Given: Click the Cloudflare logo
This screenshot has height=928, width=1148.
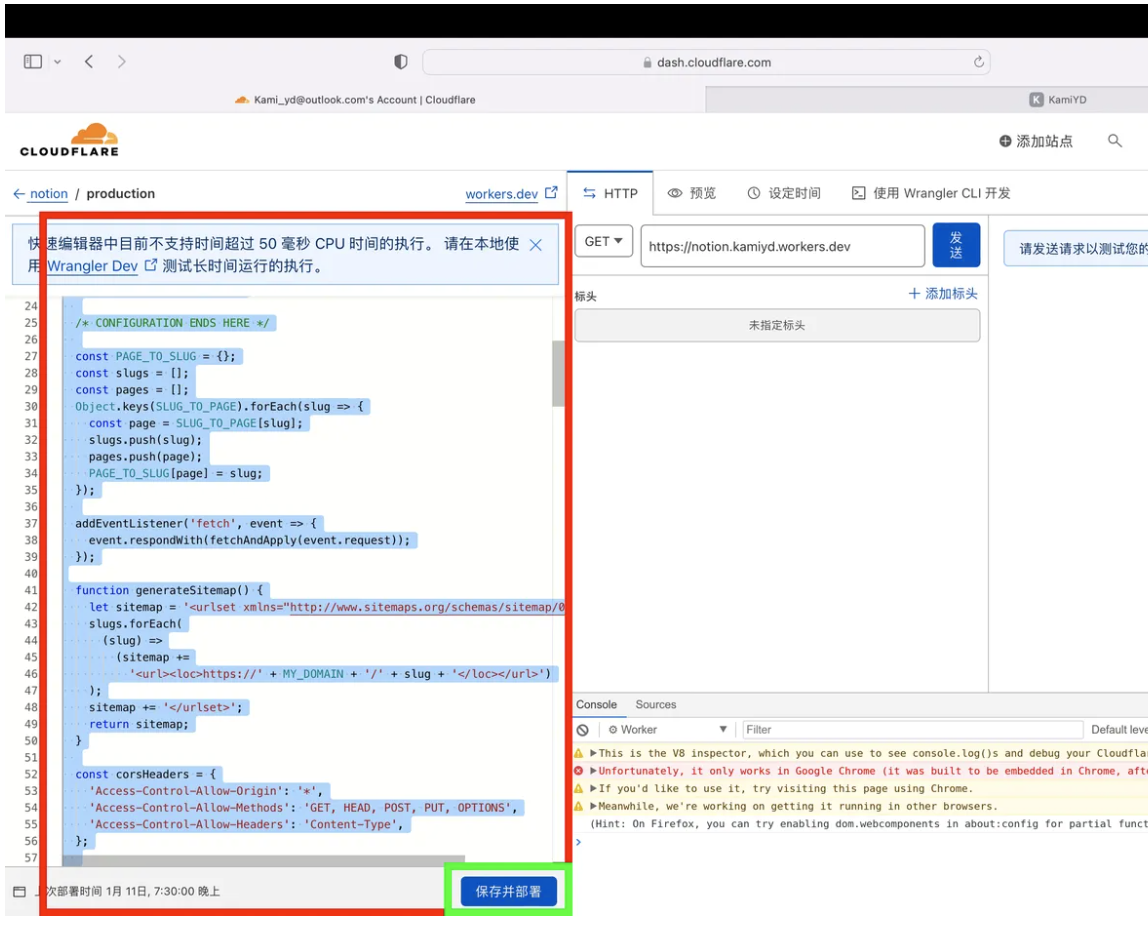Looking at the screenshot, I should pyautogui.click(x=69, y=140).
